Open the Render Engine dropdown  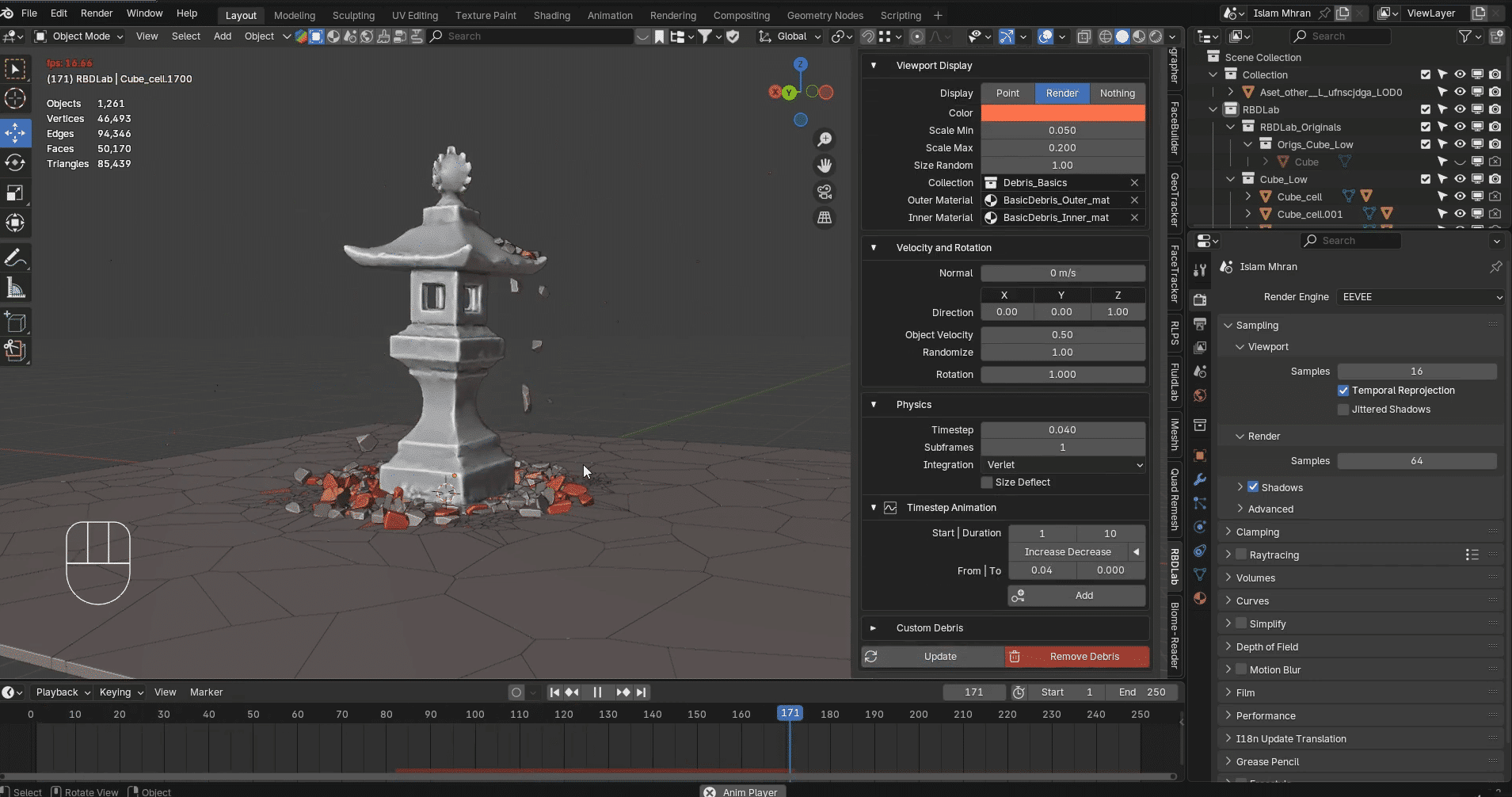1419,297
